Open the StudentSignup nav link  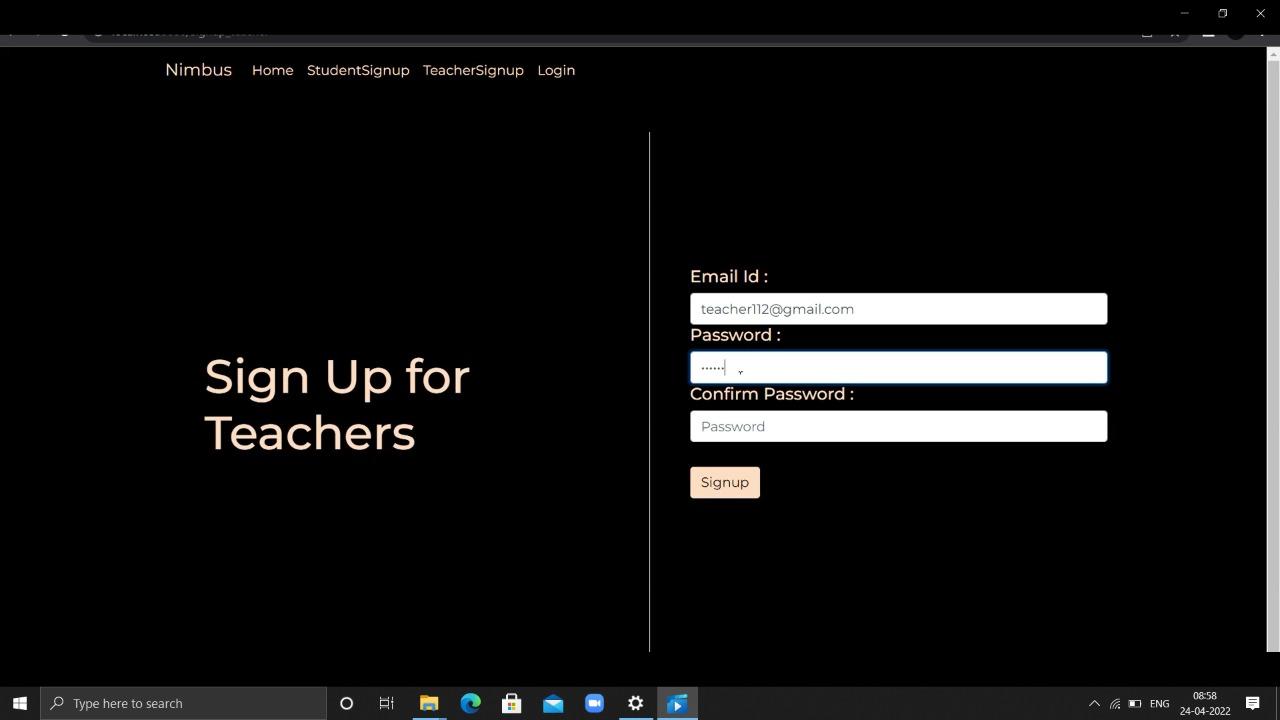click(358, 70)
